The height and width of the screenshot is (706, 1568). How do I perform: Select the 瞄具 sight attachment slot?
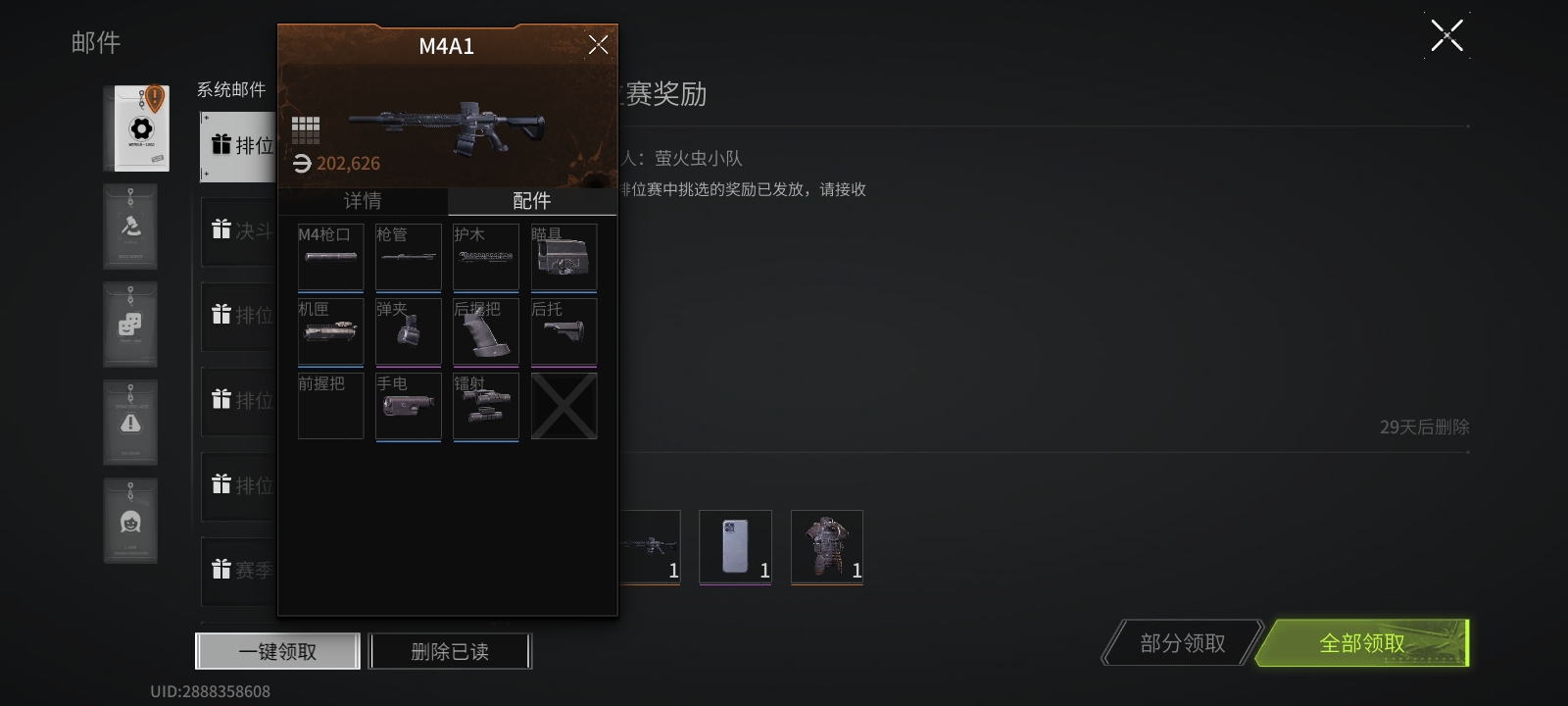tap(563, 258)
